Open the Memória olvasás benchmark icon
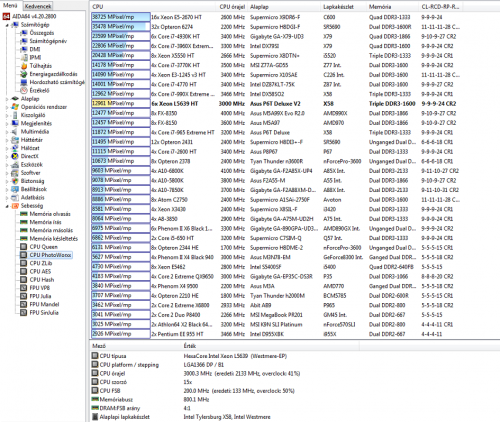The height and width of the screenshot is (422, 500). click(x=23, y=214)
